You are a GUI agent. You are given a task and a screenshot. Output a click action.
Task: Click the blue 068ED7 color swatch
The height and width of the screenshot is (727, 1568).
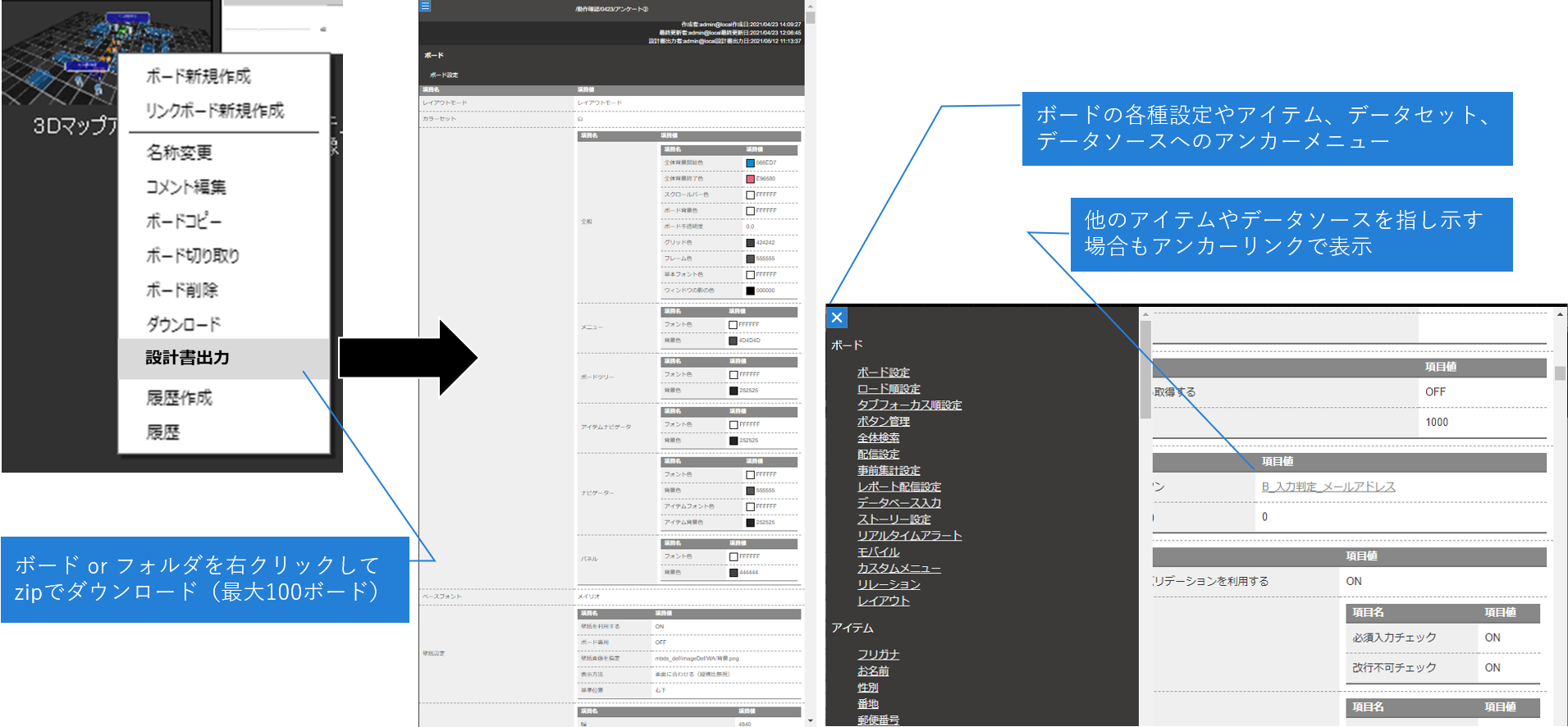(750, 162)
